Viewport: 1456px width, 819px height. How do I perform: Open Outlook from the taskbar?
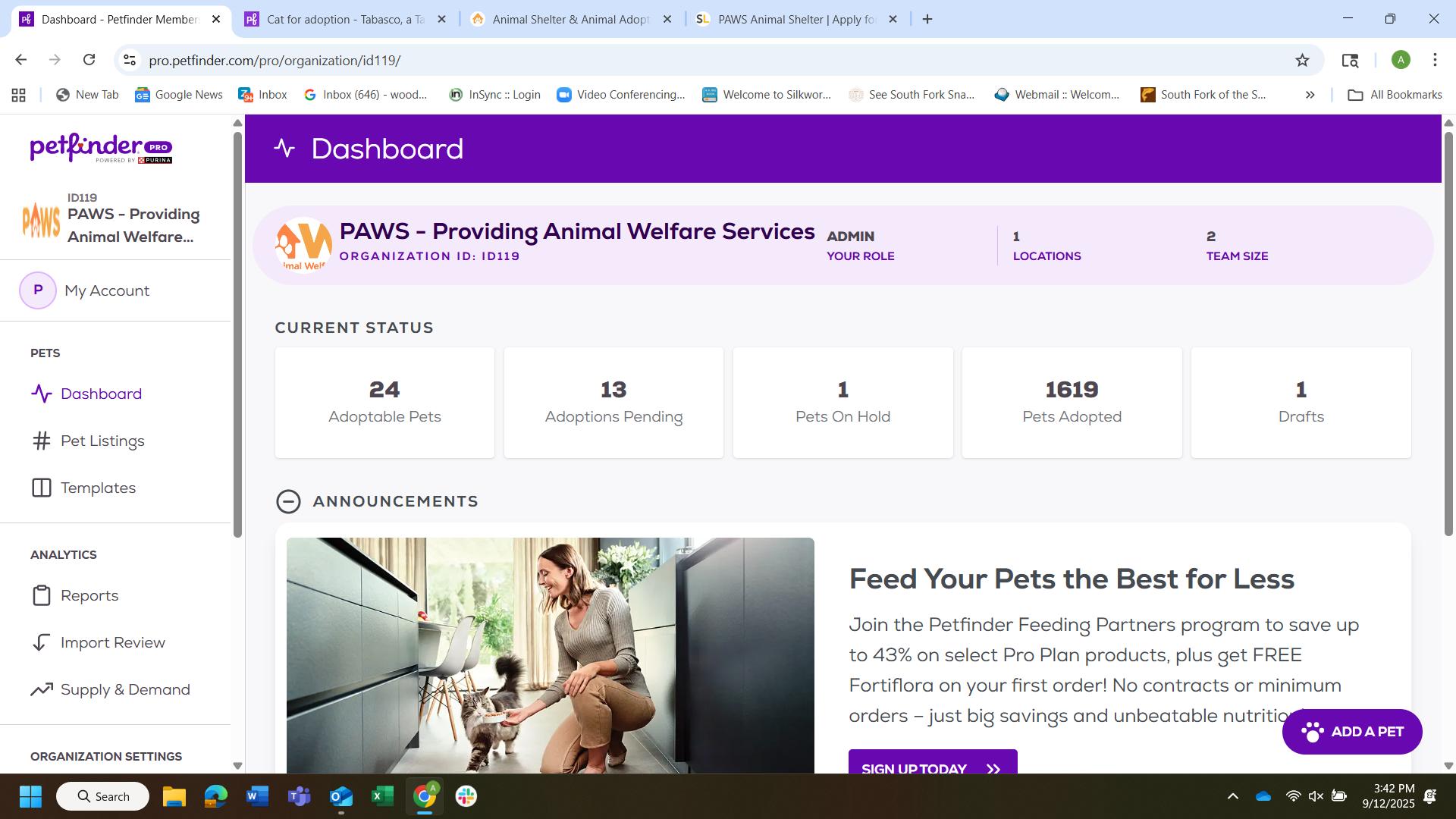[x=341, y=796]
